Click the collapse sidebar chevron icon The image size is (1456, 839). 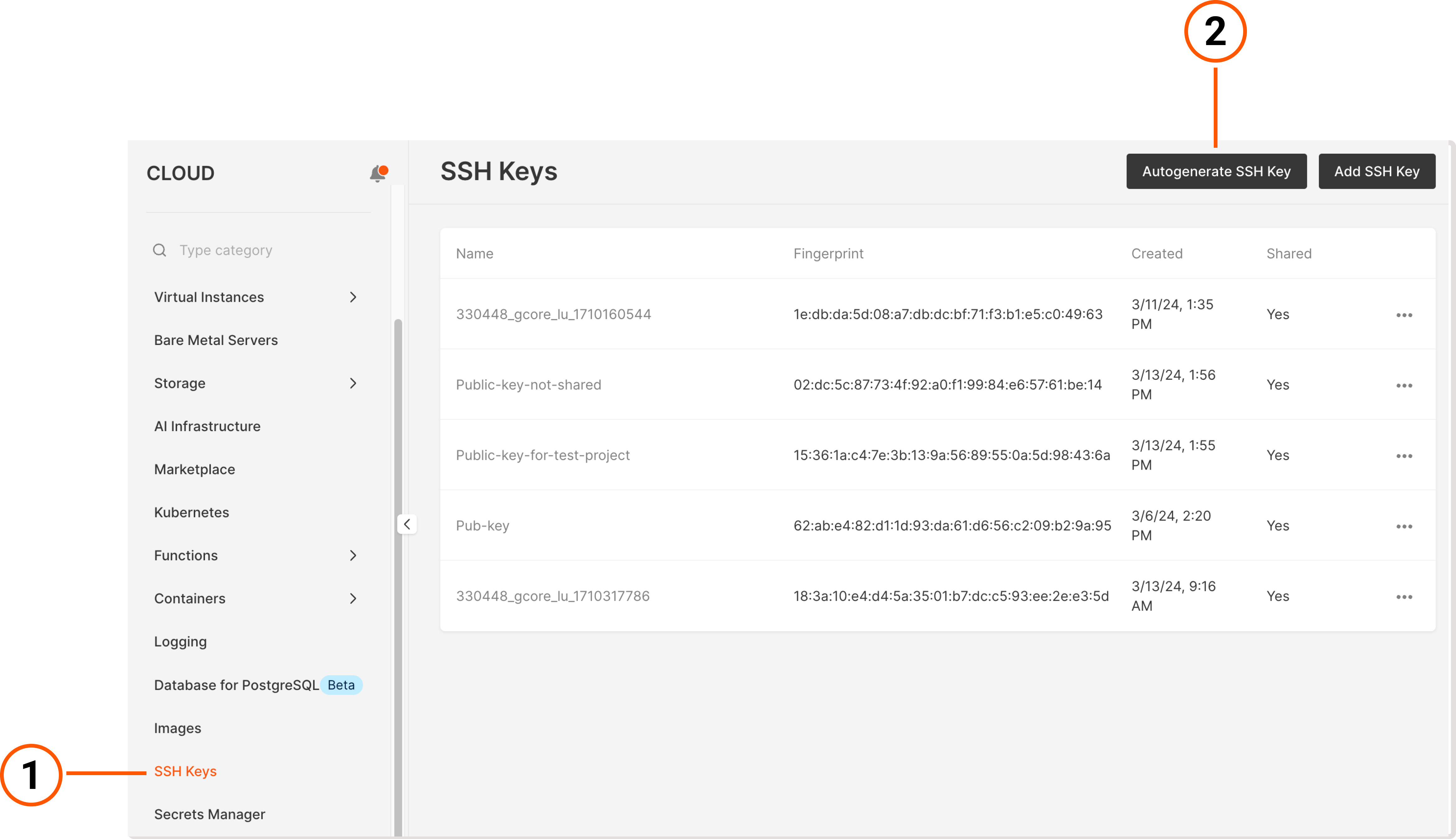[x=408, y=524]
